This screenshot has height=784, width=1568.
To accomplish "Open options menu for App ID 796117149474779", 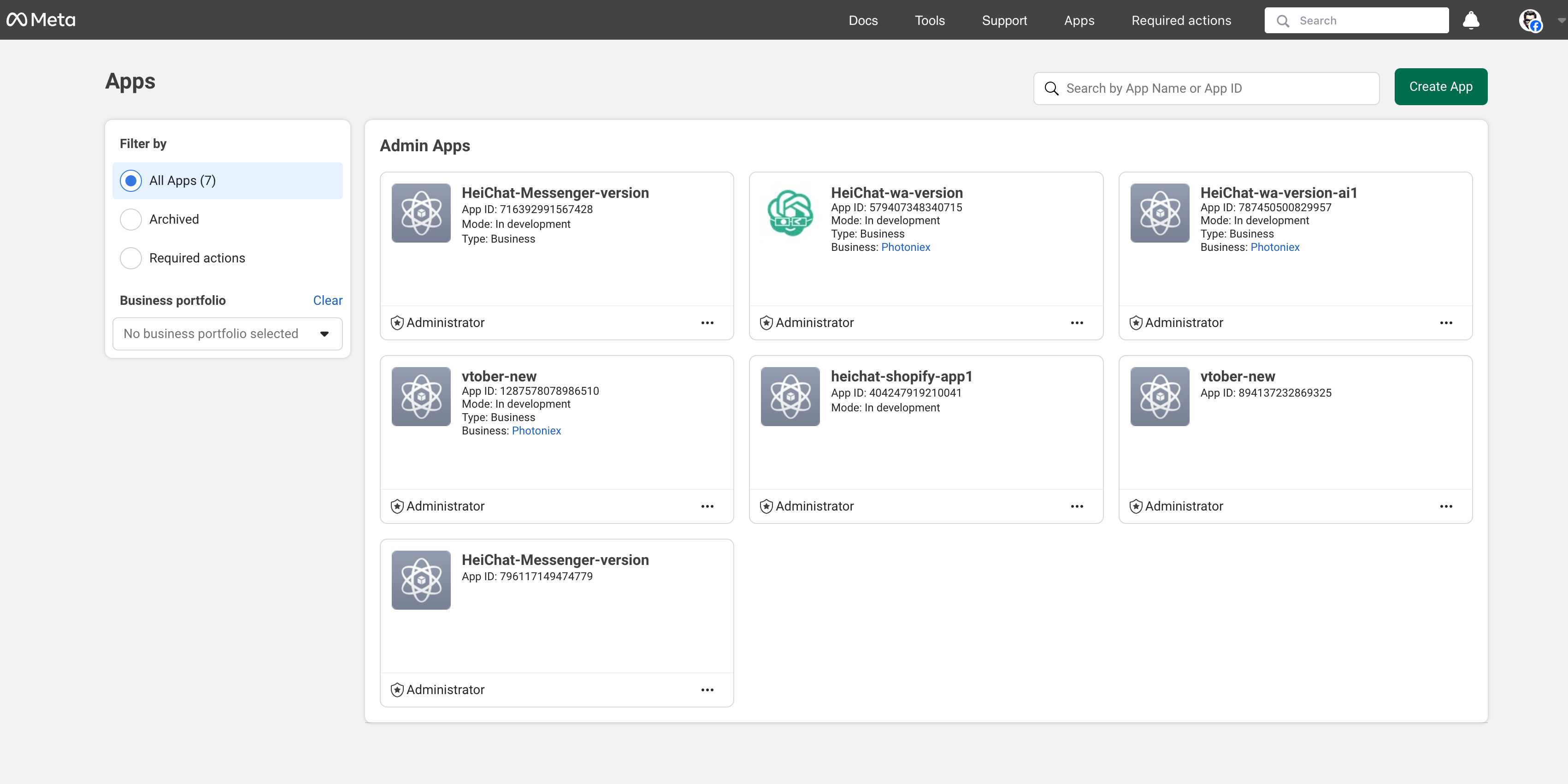I will (x=707, y=689).
